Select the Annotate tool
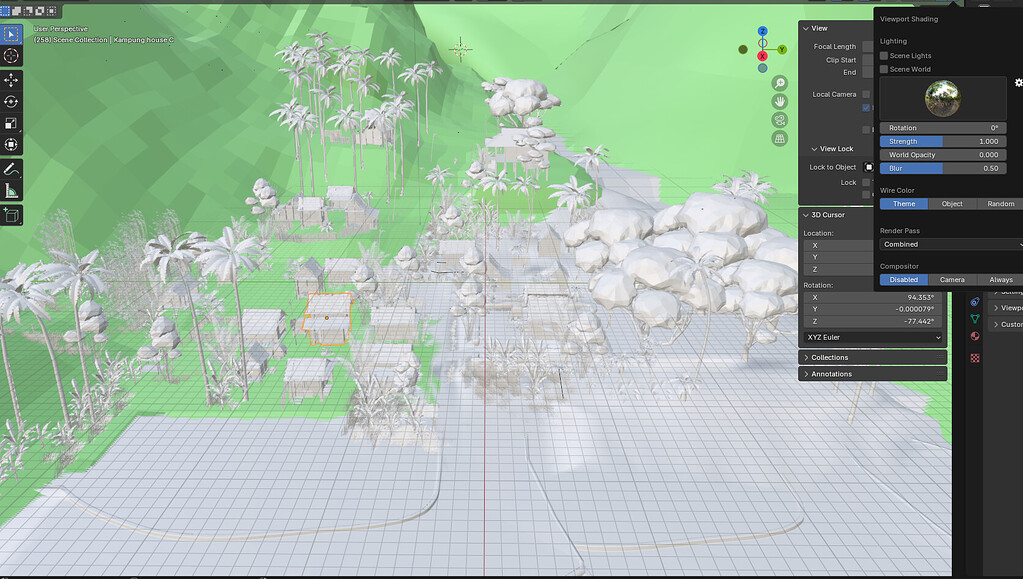This screenshot has width=1023, height=579. click(x=11, y=170)
